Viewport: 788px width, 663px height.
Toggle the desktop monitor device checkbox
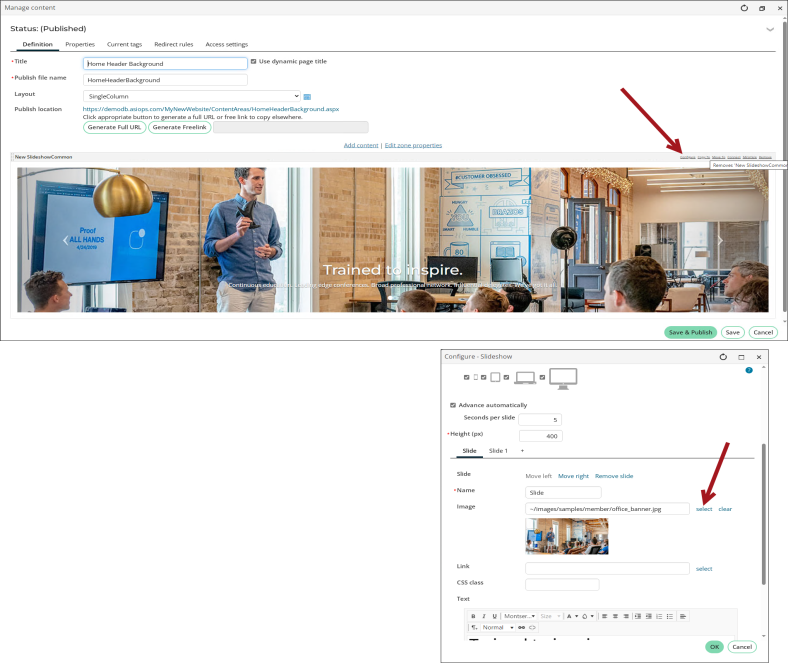pos(542,377)
